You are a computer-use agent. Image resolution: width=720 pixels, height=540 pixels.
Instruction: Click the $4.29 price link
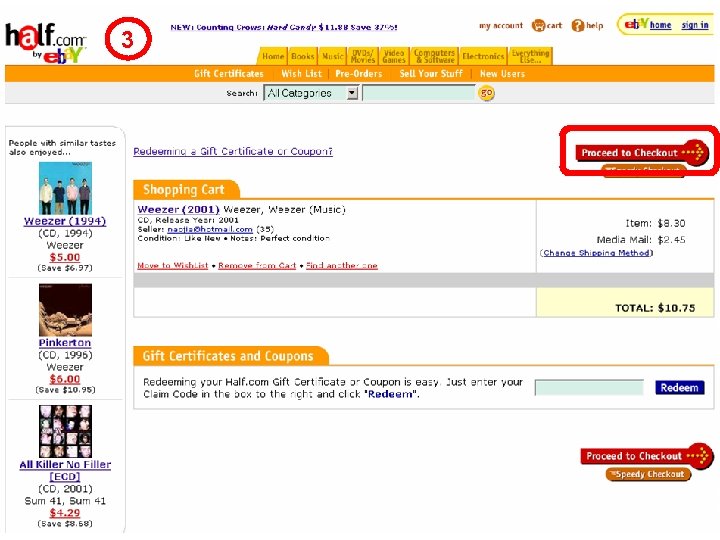pos(65,513)
